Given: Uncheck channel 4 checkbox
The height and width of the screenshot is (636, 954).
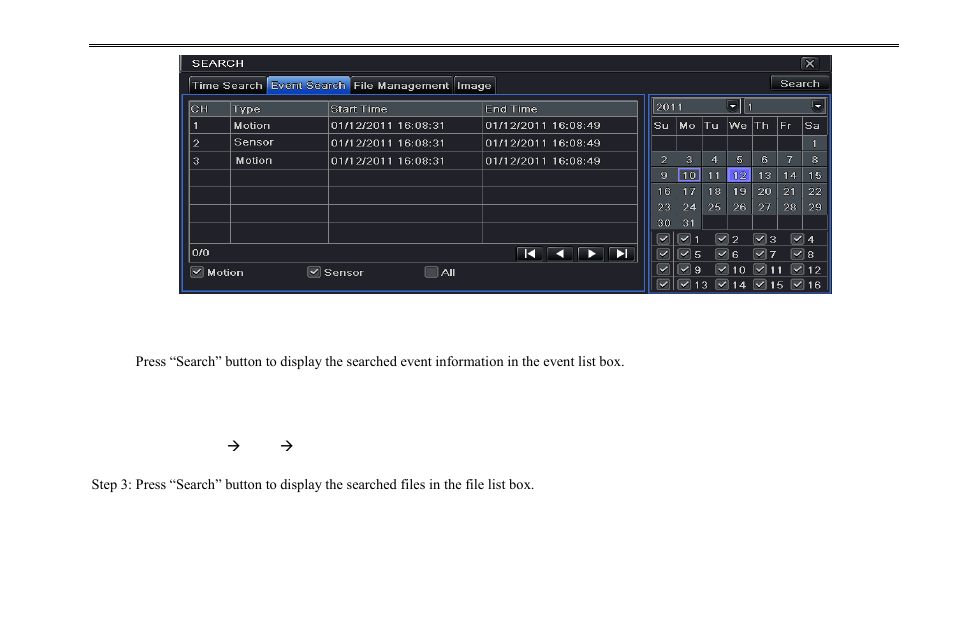Looking at the screenshot, I should tap(798, 239).
